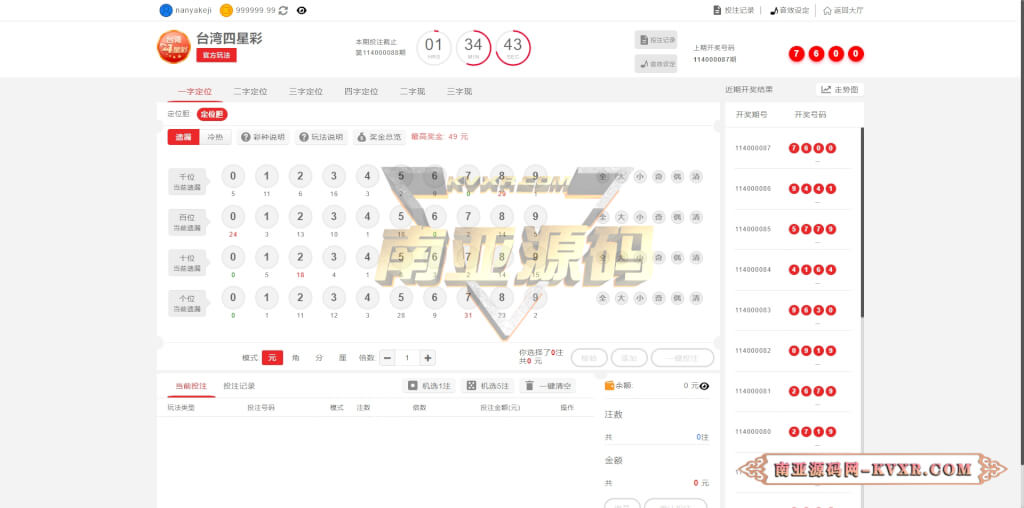Image resolution: width=1024 pixels, height=508 pixels.
Task: Decrease the multiplier with minus button
Action: pos(387,358)
